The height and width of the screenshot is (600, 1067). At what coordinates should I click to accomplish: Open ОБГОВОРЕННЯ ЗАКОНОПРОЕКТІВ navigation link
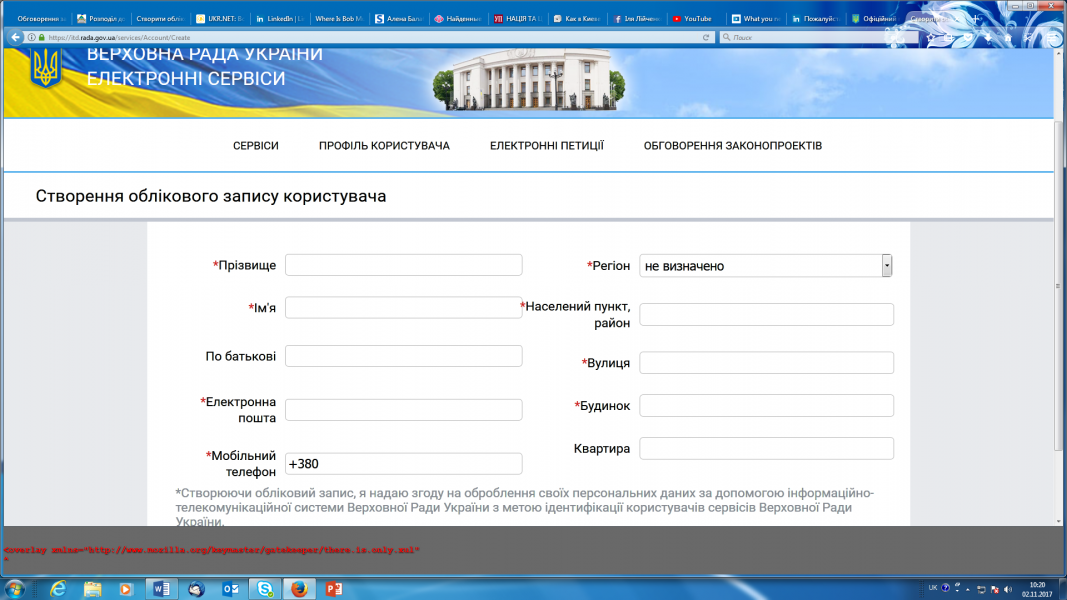[732, 146]
